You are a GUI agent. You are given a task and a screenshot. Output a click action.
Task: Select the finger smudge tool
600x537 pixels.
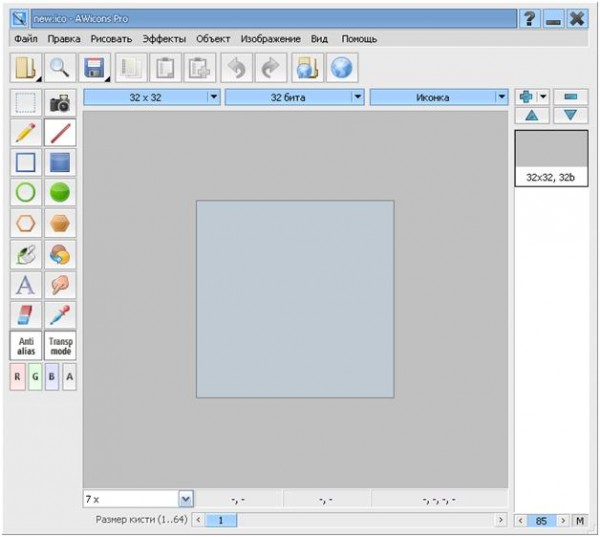(x=60, y=285)
